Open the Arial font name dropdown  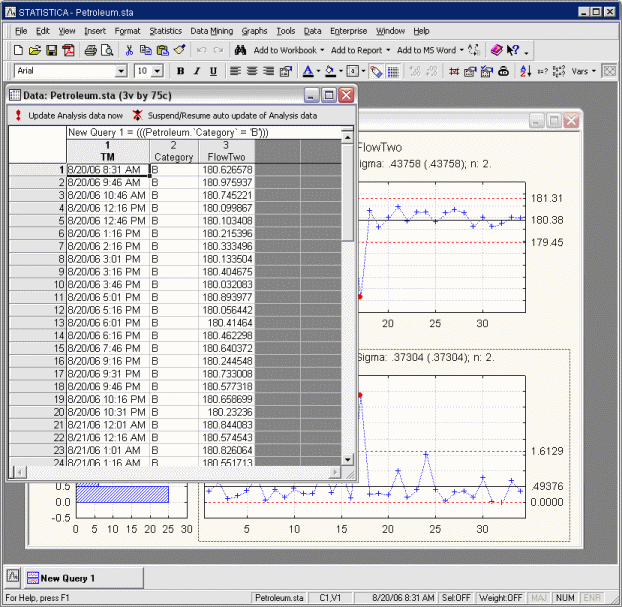121,71
